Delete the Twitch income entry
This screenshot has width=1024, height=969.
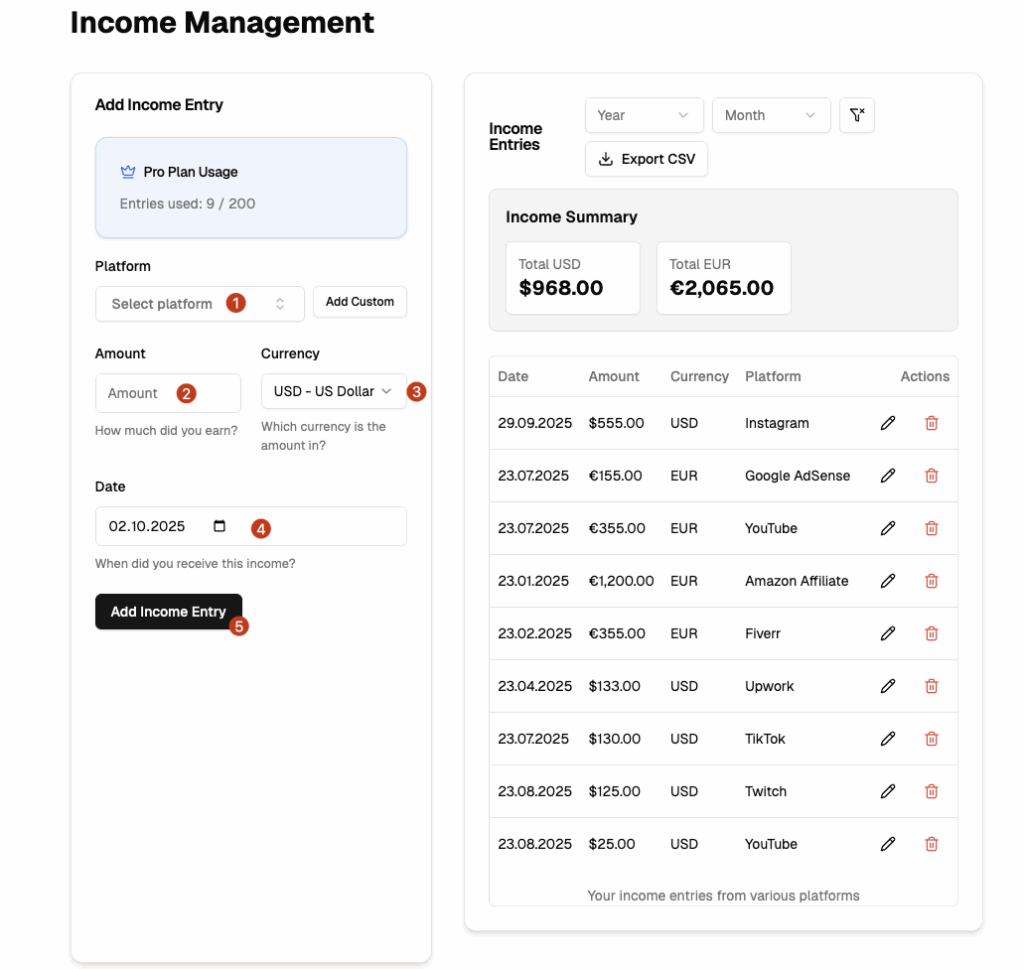931,792
